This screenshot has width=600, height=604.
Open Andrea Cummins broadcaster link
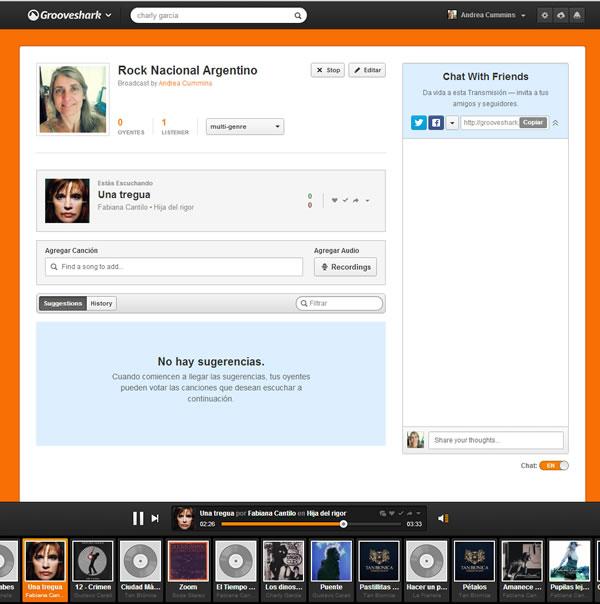(185, 83)
